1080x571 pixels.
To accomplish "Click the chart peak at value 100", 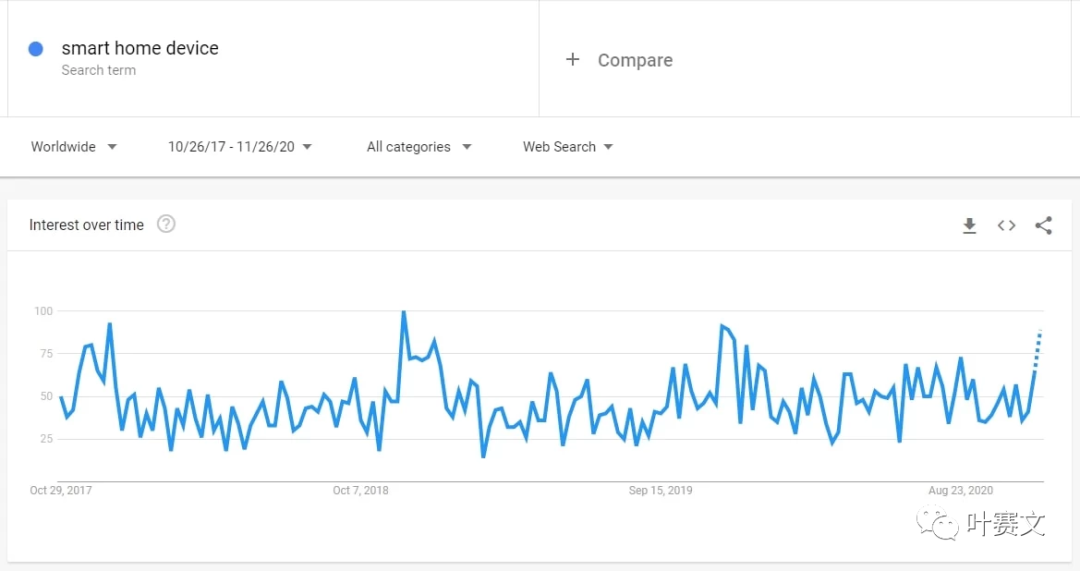I will (403, 312).
